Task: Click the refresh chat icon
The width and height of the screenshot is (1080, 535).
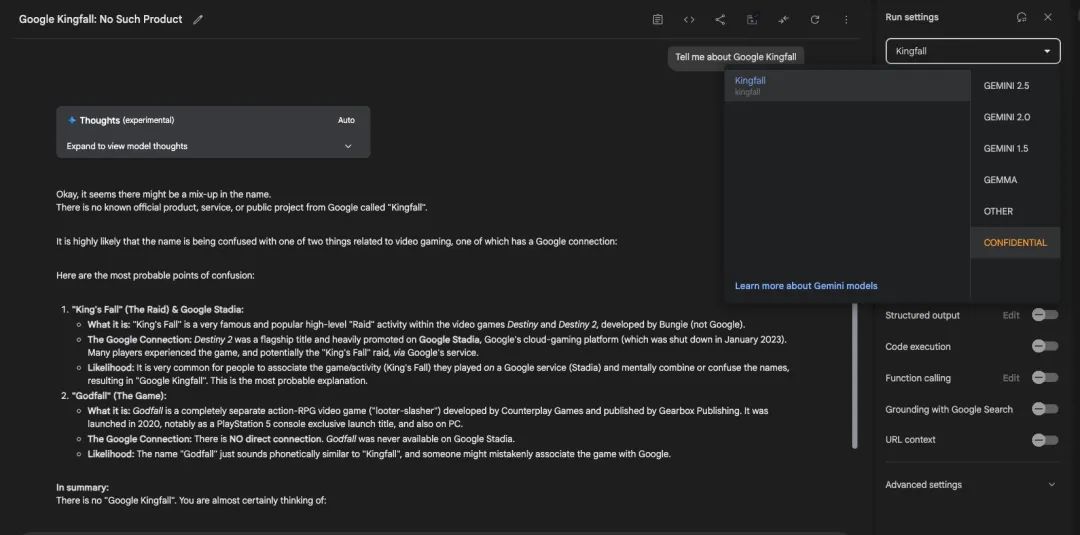Action: click(x=815, y=19)
